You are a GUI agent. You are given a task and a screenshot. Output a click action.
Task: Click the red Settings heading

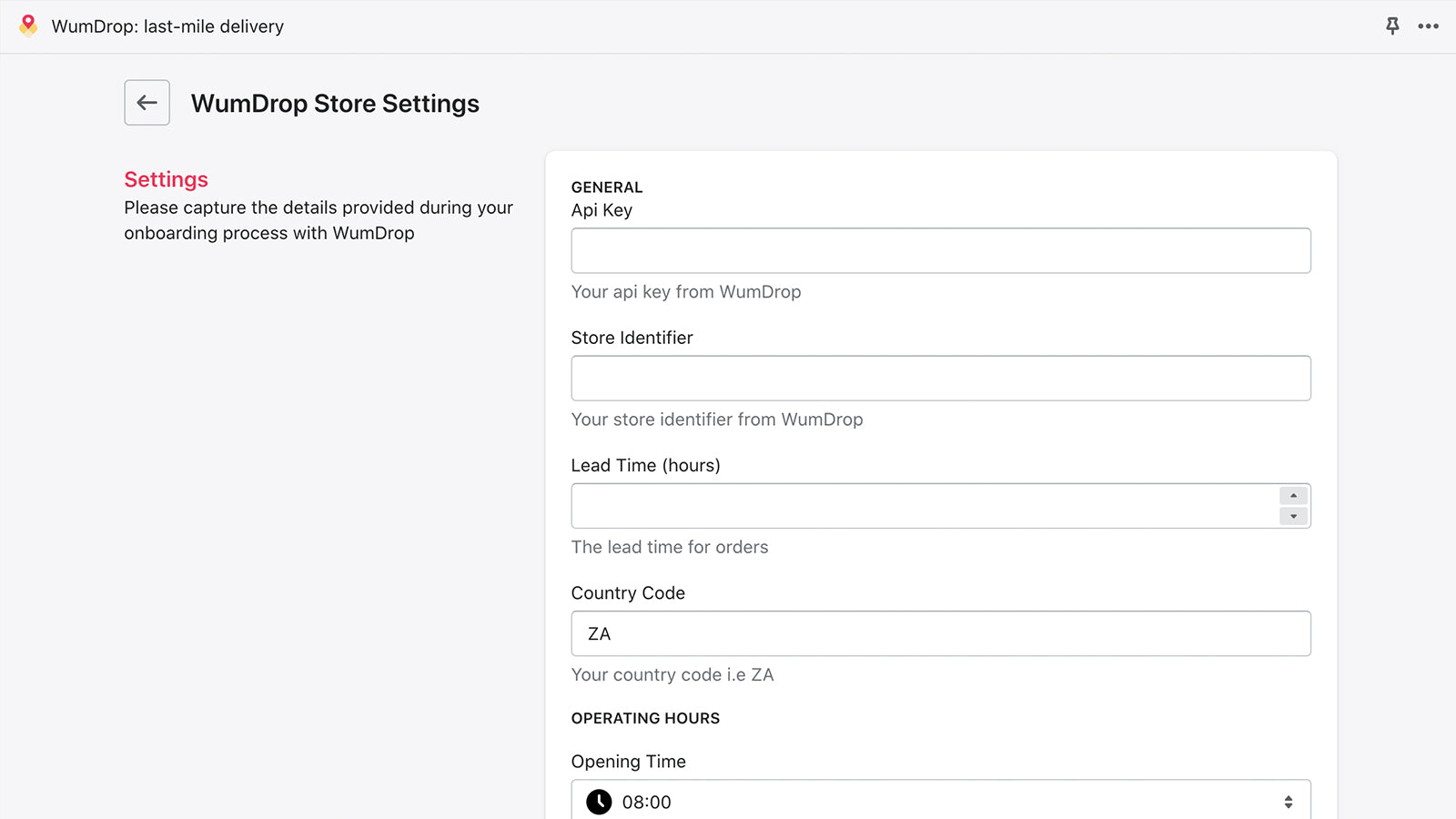(x=167, y=179)
